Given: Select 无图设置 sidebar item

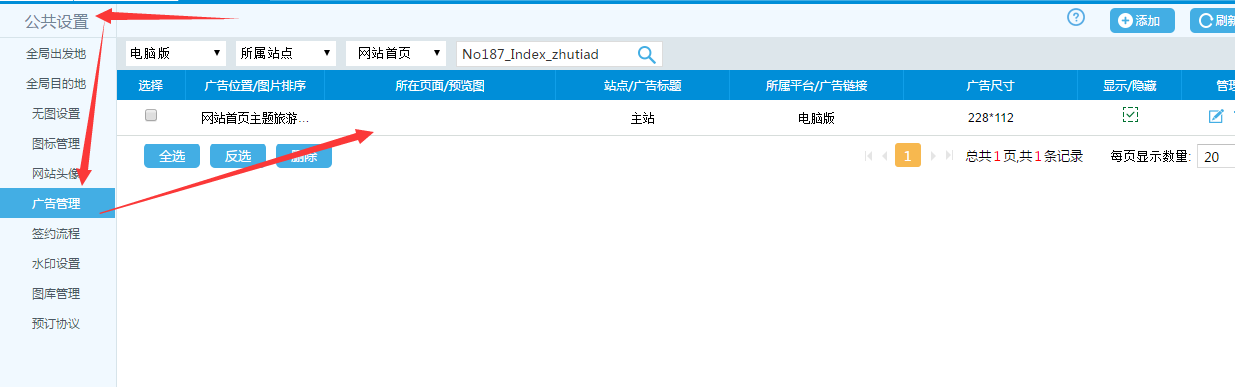Looking at the screenshot, I should point(57,114).
